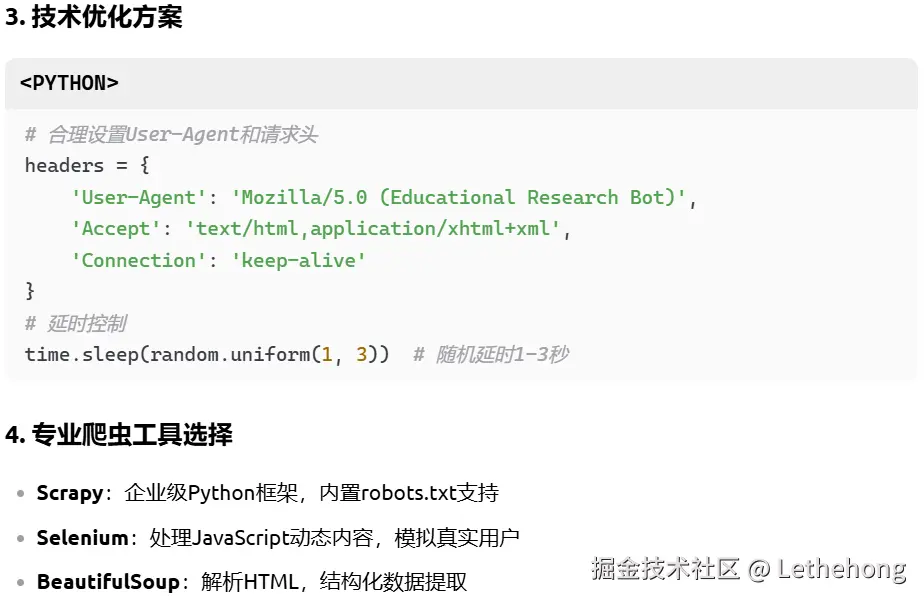This screenshot has width=924, height=603.
Task: Click the Scrapy bold term
Action: coord(70,493)
